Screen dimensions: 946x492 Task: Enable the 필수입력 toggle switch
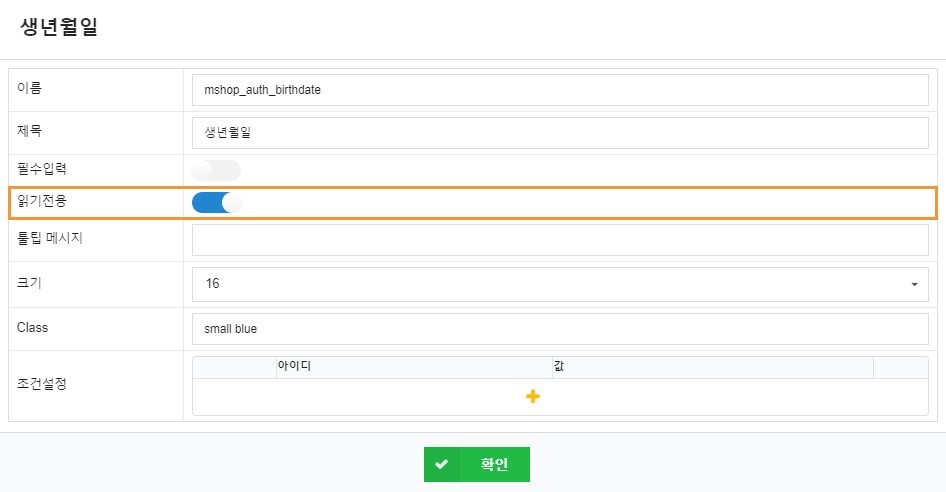pos(216,170)
